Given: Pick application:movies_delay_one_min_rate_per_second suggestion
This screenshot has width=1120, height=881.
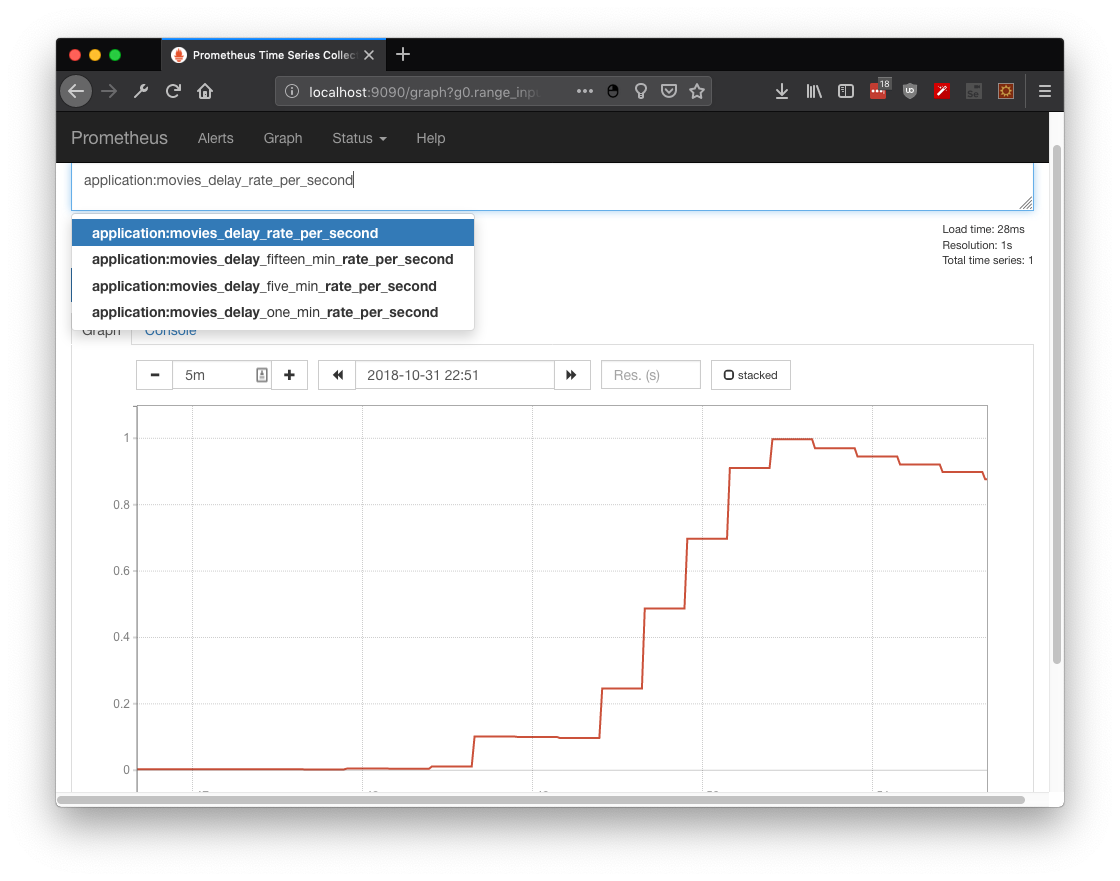Looking at the screenshot, I should [x=265, y=312].
